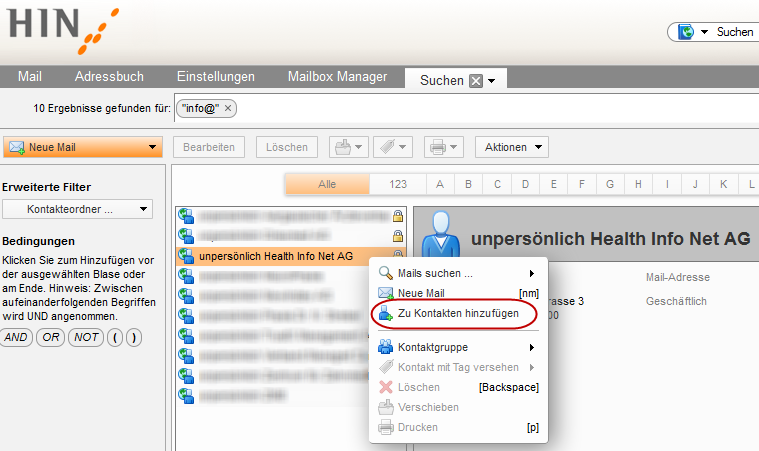Screen dimensions: 759x451
Task: Click the Löschen toolbar button
Action: tap(287, 147)
